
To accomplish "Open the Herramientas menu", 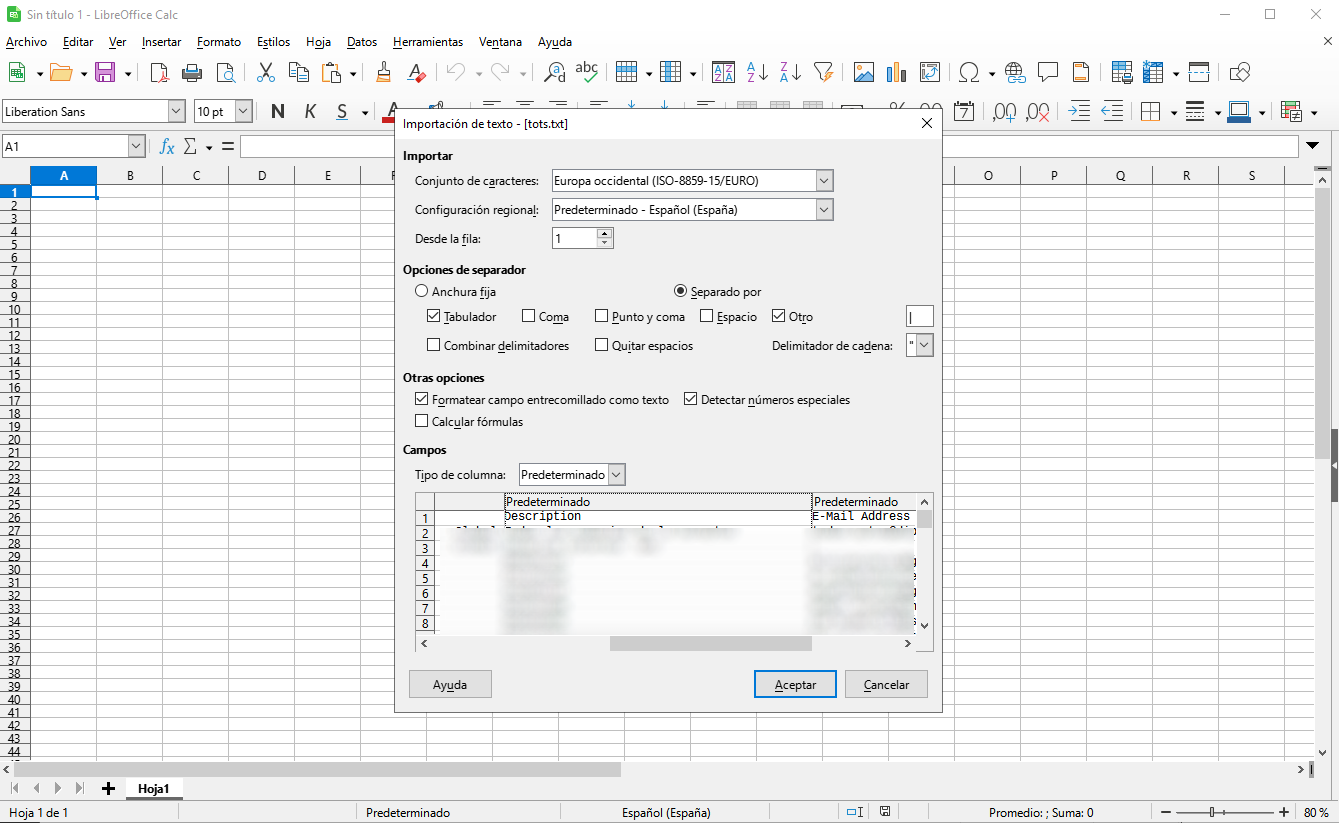I will 428,42.
